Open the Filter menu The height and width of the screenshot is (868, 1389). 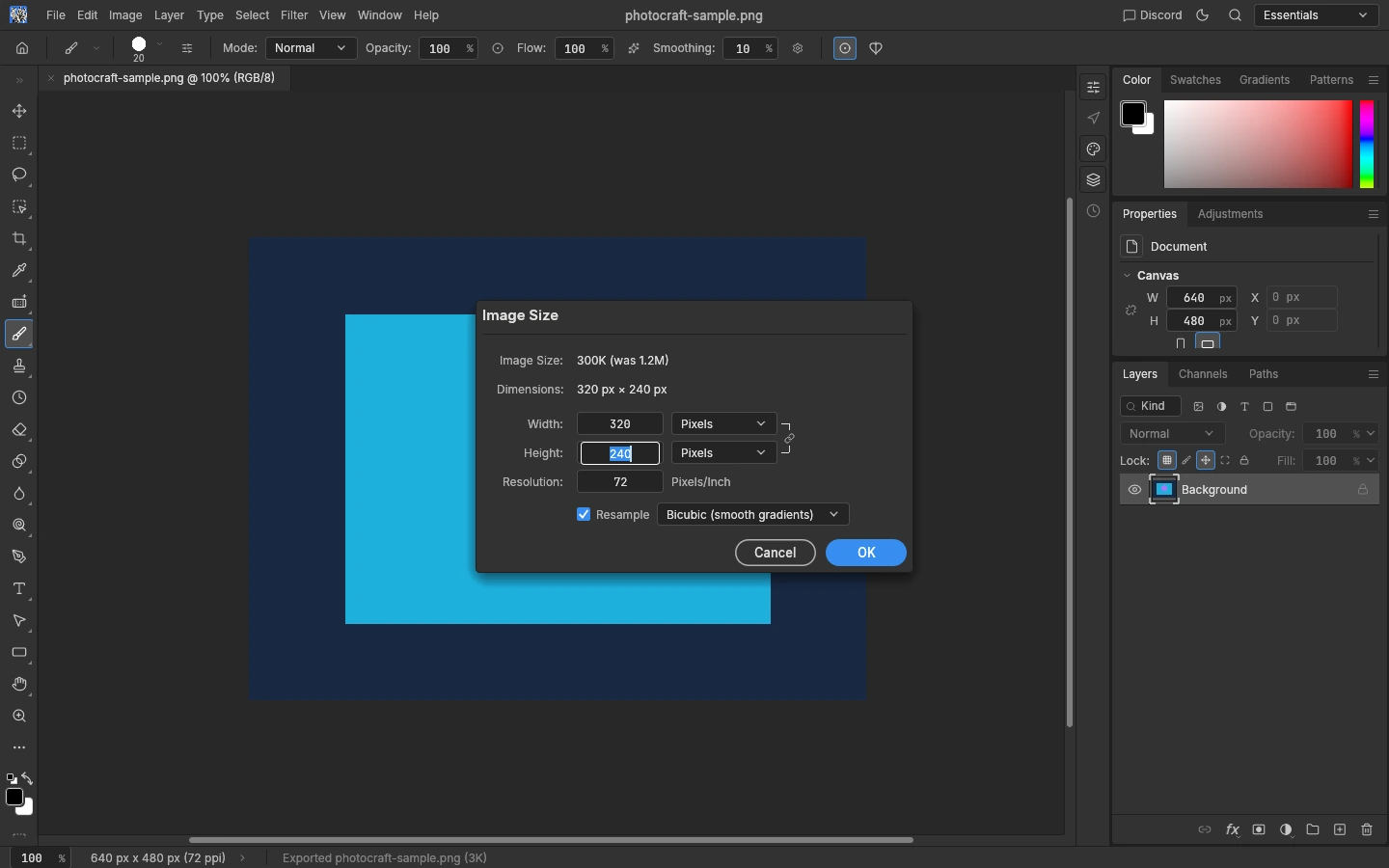[x=294, y=15]
